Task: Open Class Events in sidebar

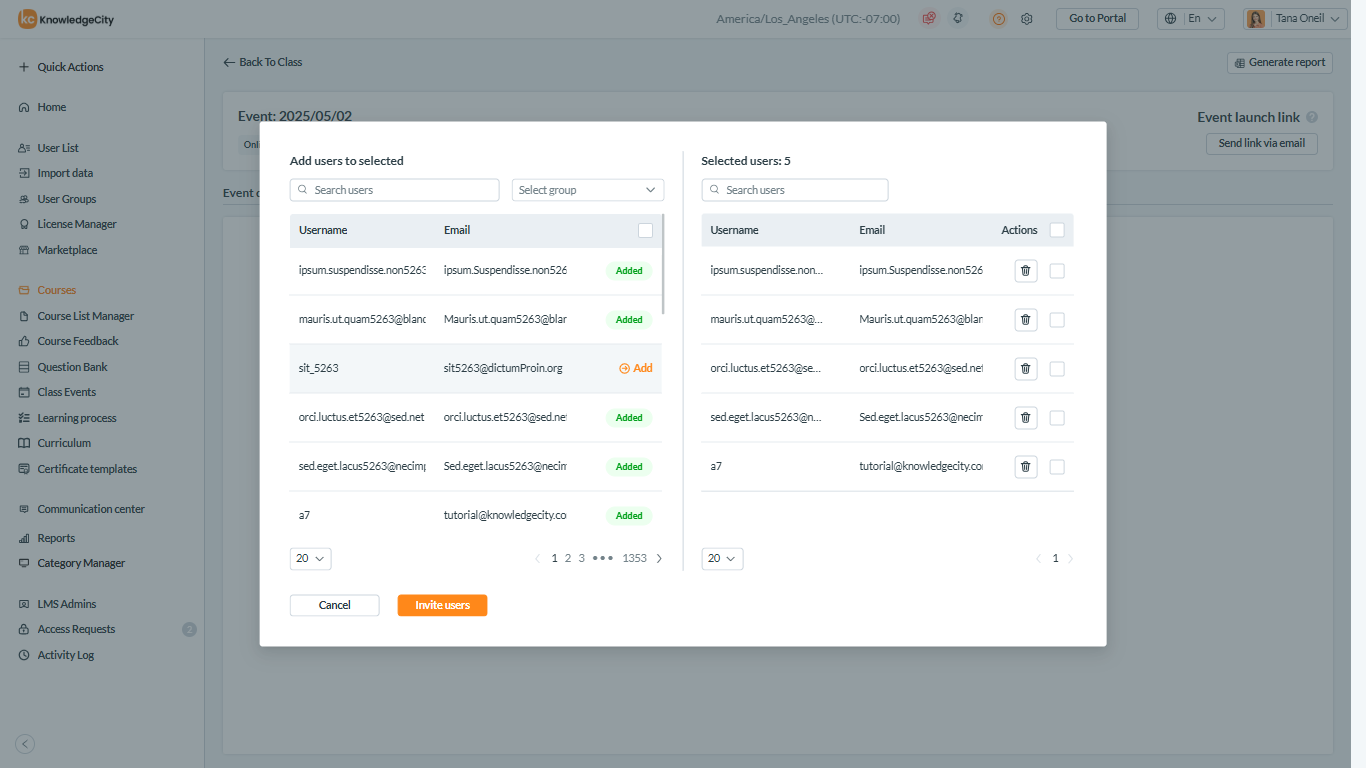Action: pos(66,392)
